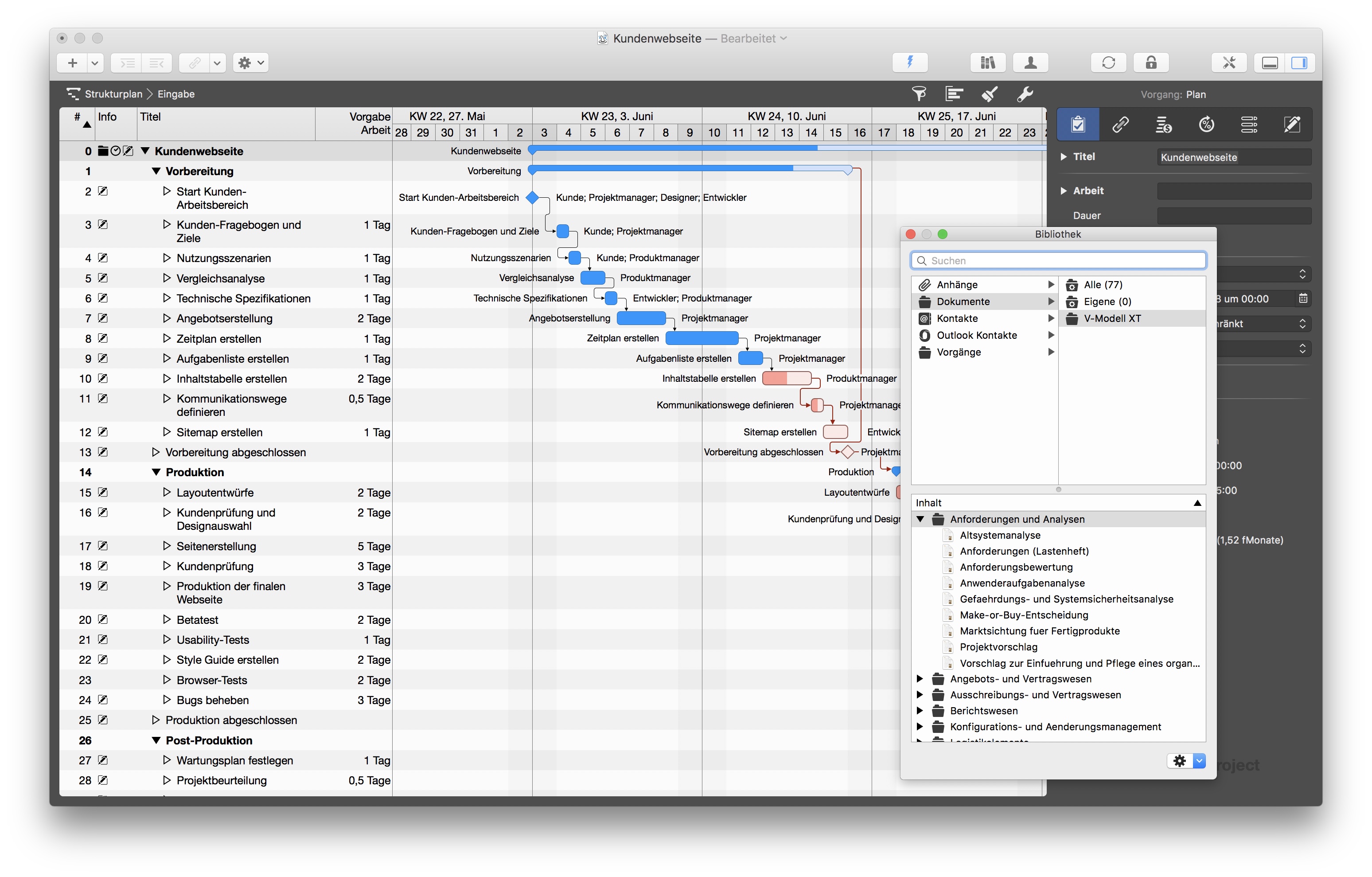Click note icon on Seitenerstellung row
1372x877 pixels.
pyautogui.click(x=102, y=546)
